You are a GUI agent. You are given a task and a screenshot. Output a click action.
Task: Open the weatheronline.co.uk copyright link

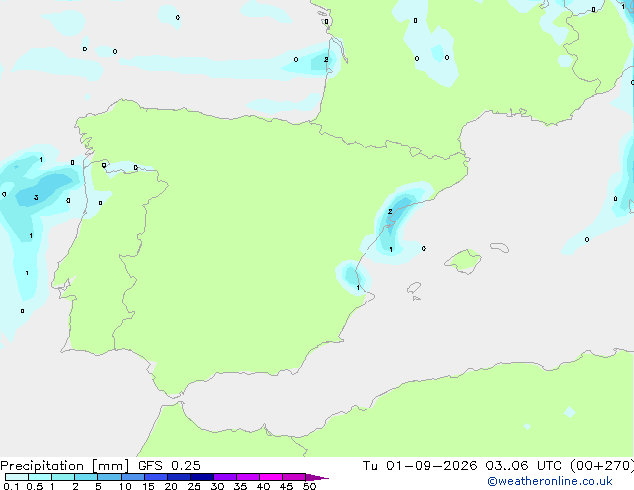pos(550,481)
